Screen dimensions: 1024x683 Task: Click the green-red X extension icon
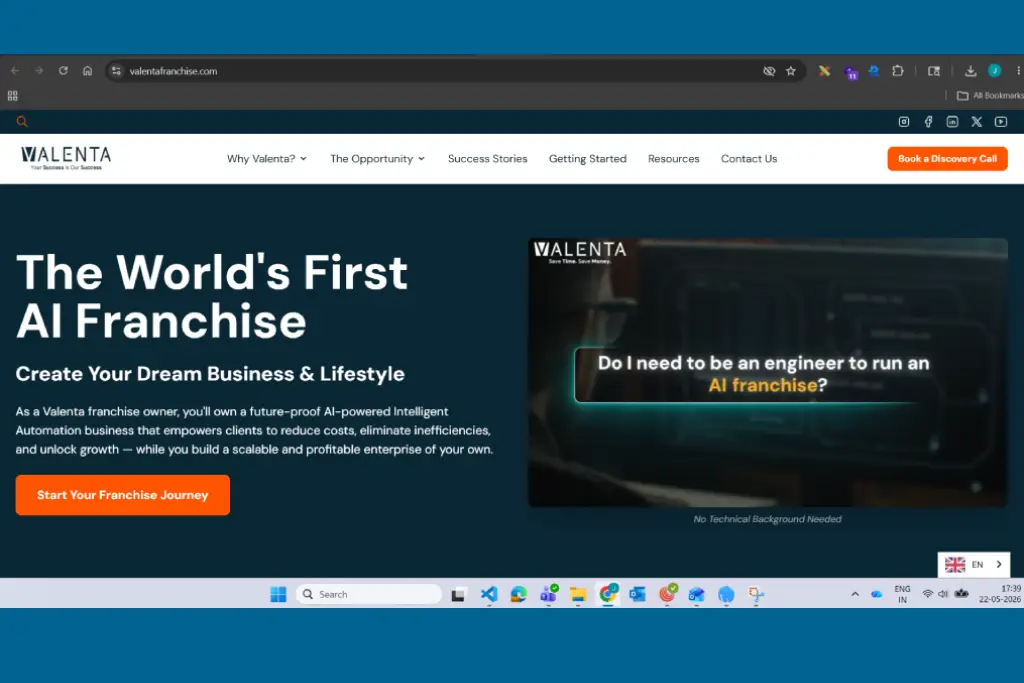(x=825, y=71)
